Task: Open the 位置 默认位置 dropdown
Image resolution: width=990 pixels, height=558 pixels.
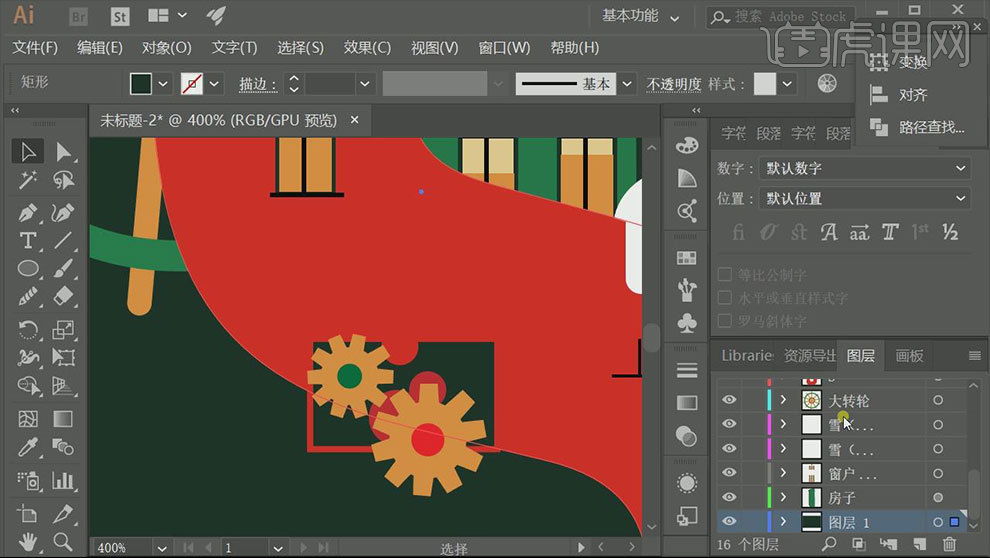Action: [864, 199]
